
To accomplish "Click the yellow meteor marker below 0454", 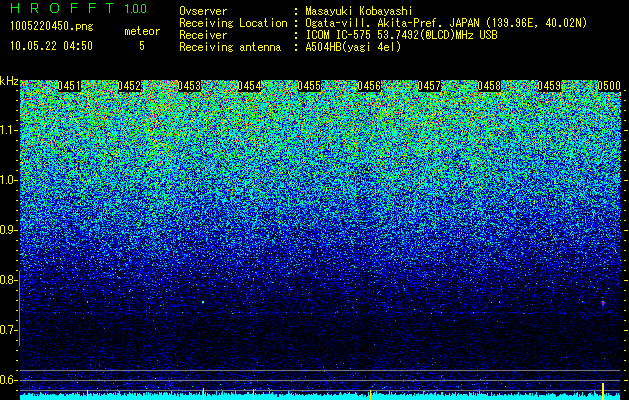I will coord(253,394).
